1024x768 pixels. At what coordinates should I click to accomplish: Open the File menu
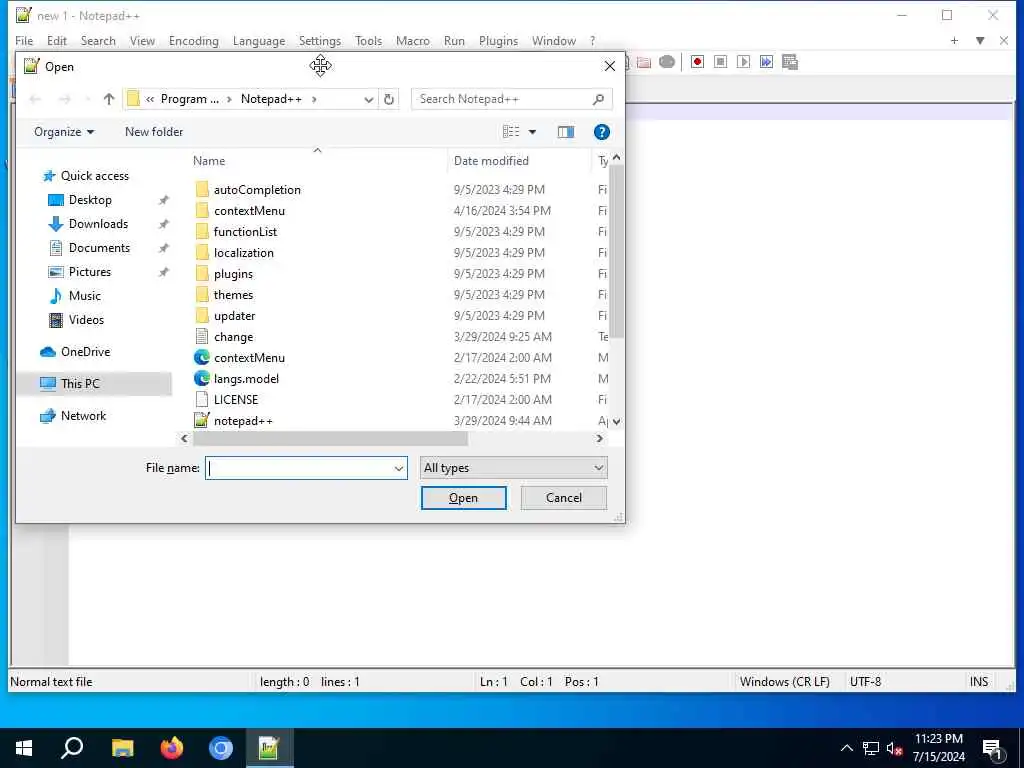(x=24, y=40)
